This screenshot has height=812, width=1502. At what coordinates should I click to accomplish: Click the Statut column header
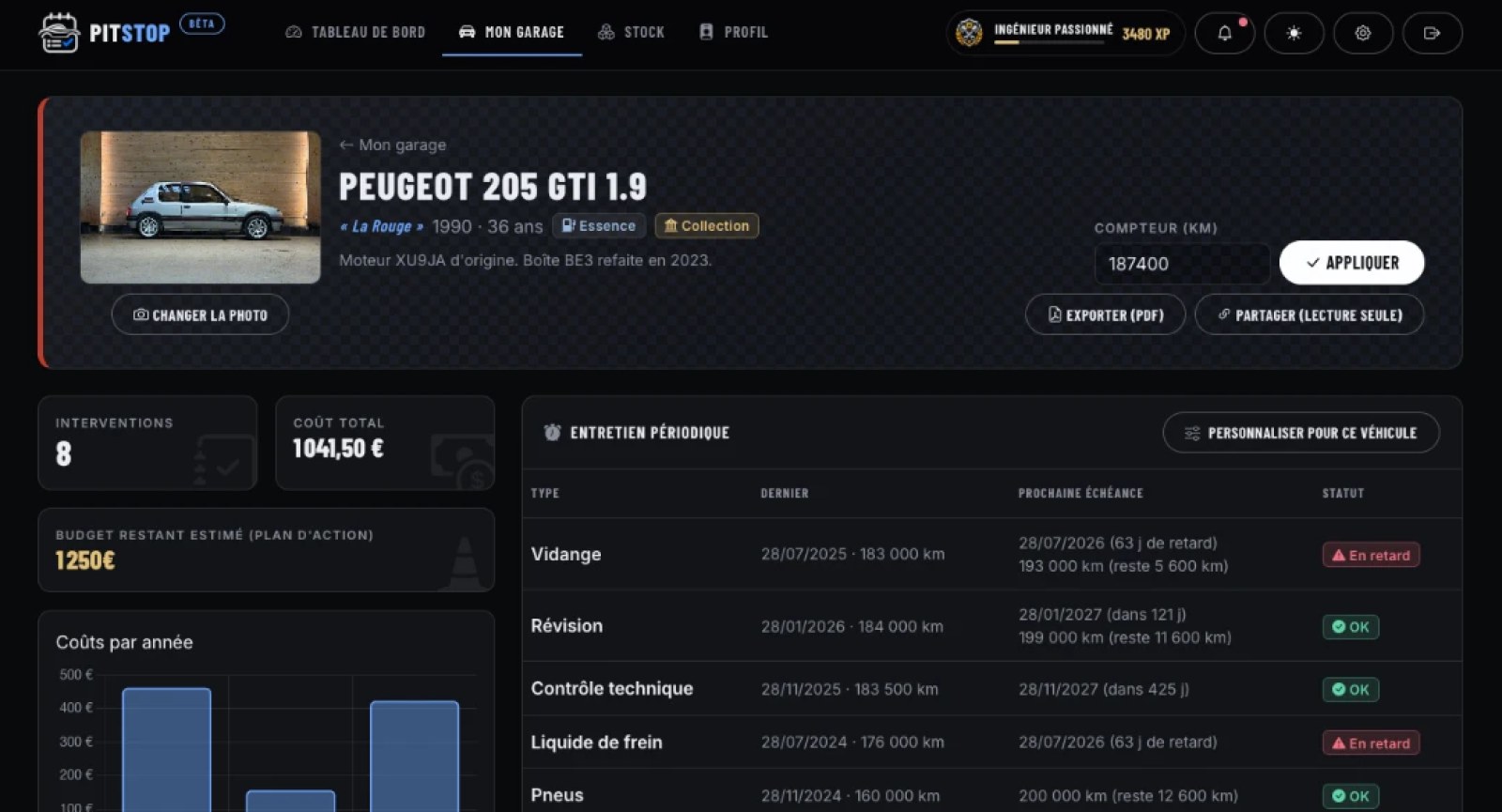pos(1343,493)
